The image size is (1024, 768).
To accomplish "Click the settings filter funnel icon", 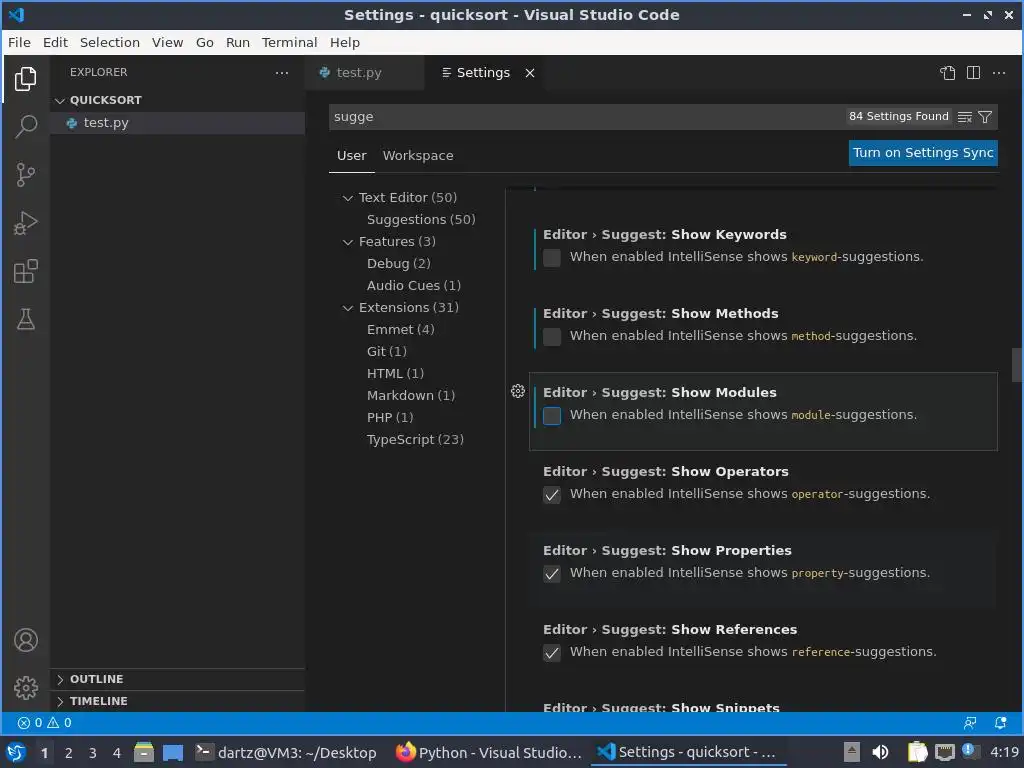I will 985,117.
